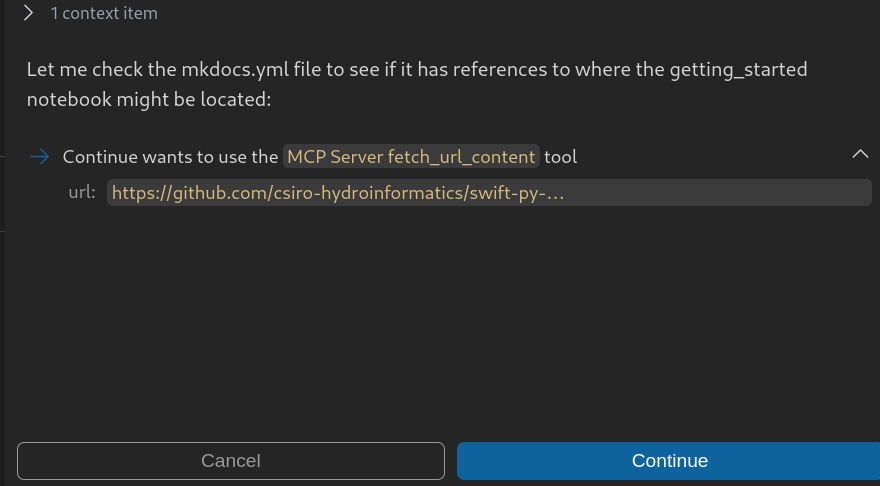Click "notebook might be located:" text line
The height and width of the screenshot is (486, 880).
[149, 100]
